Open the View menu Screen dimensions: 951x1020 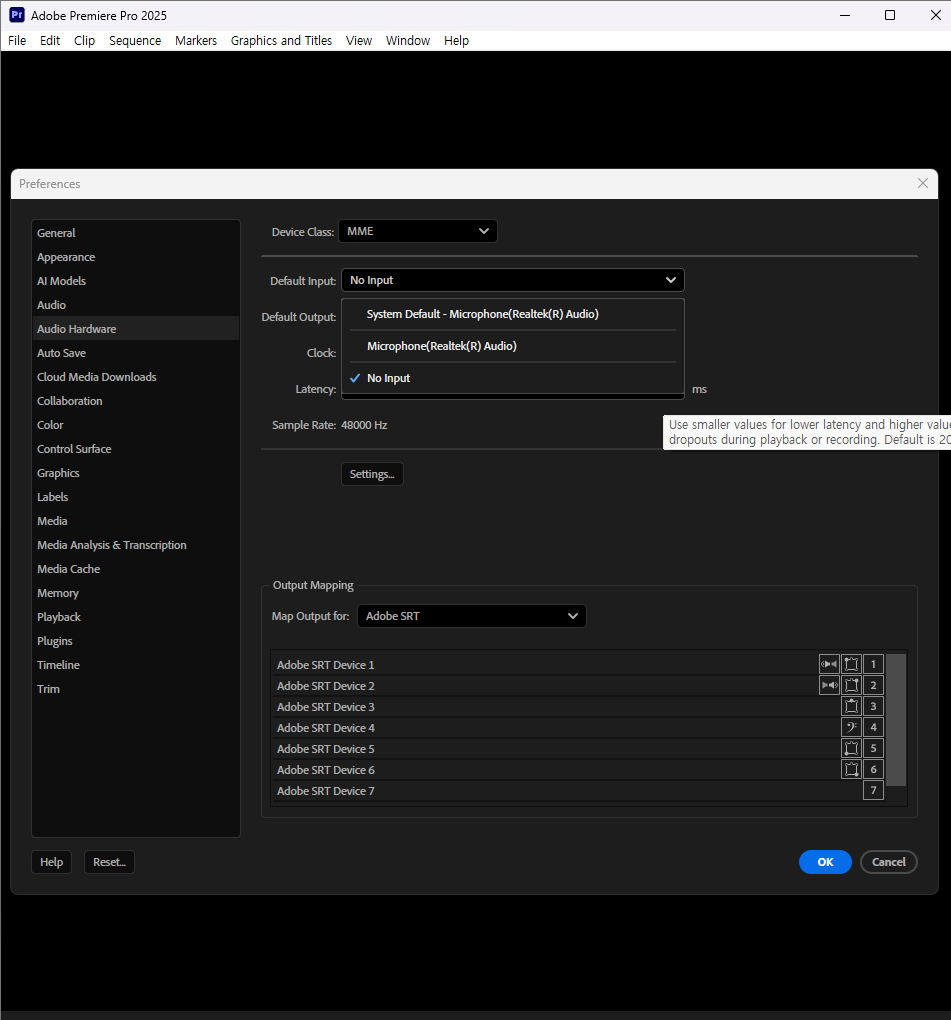pyautogui.click(x=358, y=40)
